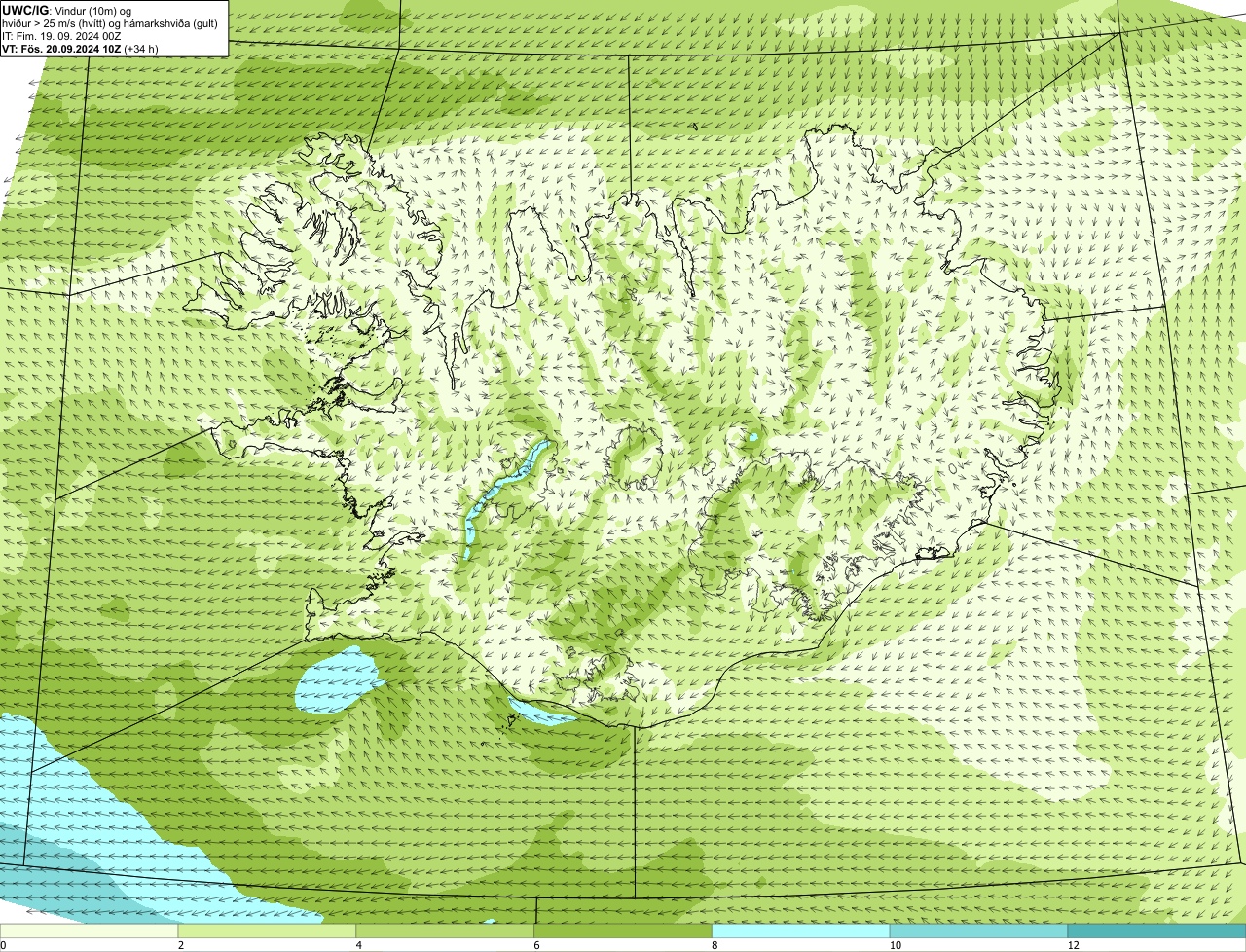The image size is (1246, 952).
Task: Click the 6–8 m/s dark green legend color
Action: tap(624, 932)
